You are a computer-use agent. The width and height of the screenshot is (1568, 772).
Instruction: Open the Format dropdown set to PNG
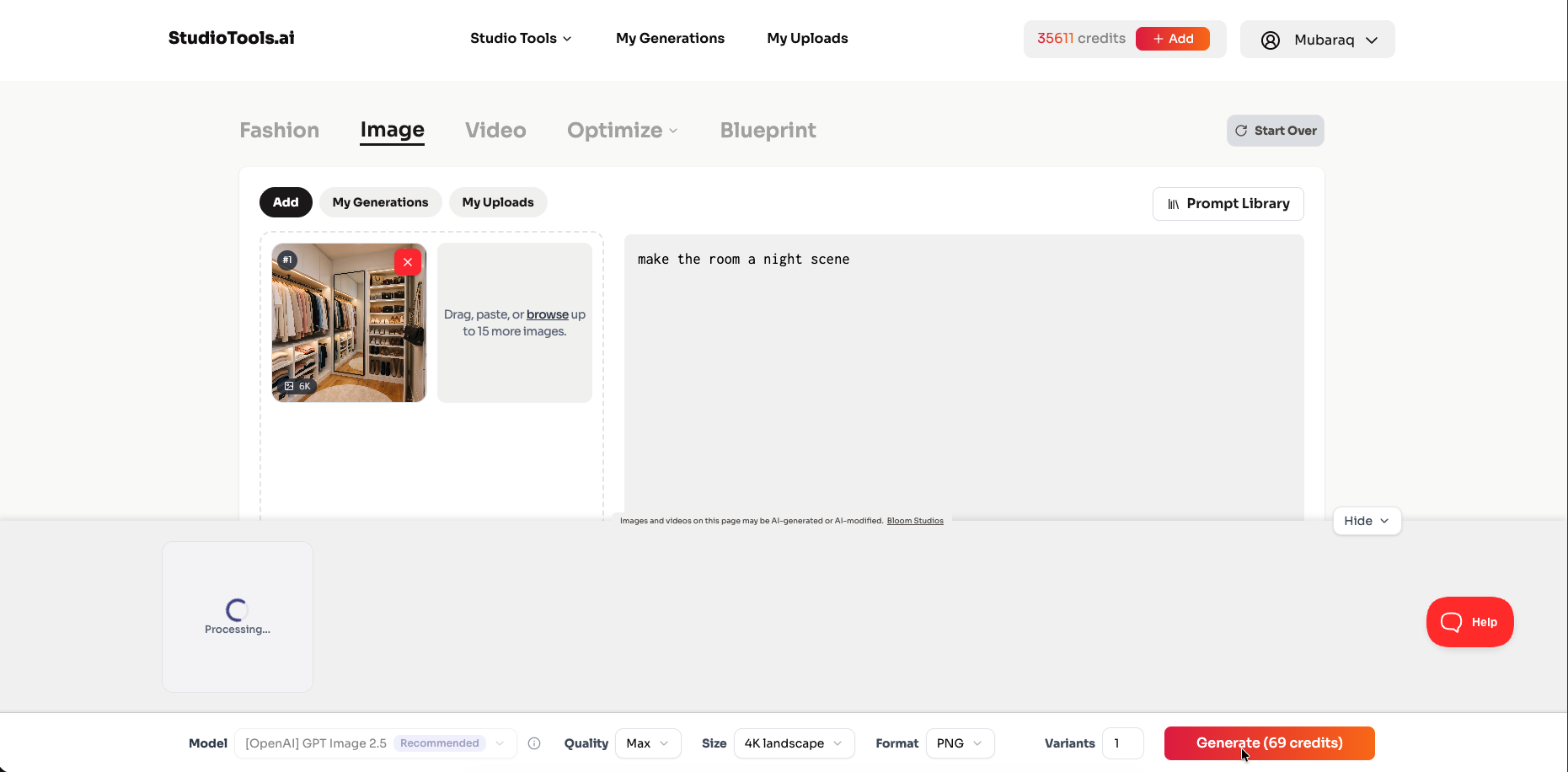(960, 743)
